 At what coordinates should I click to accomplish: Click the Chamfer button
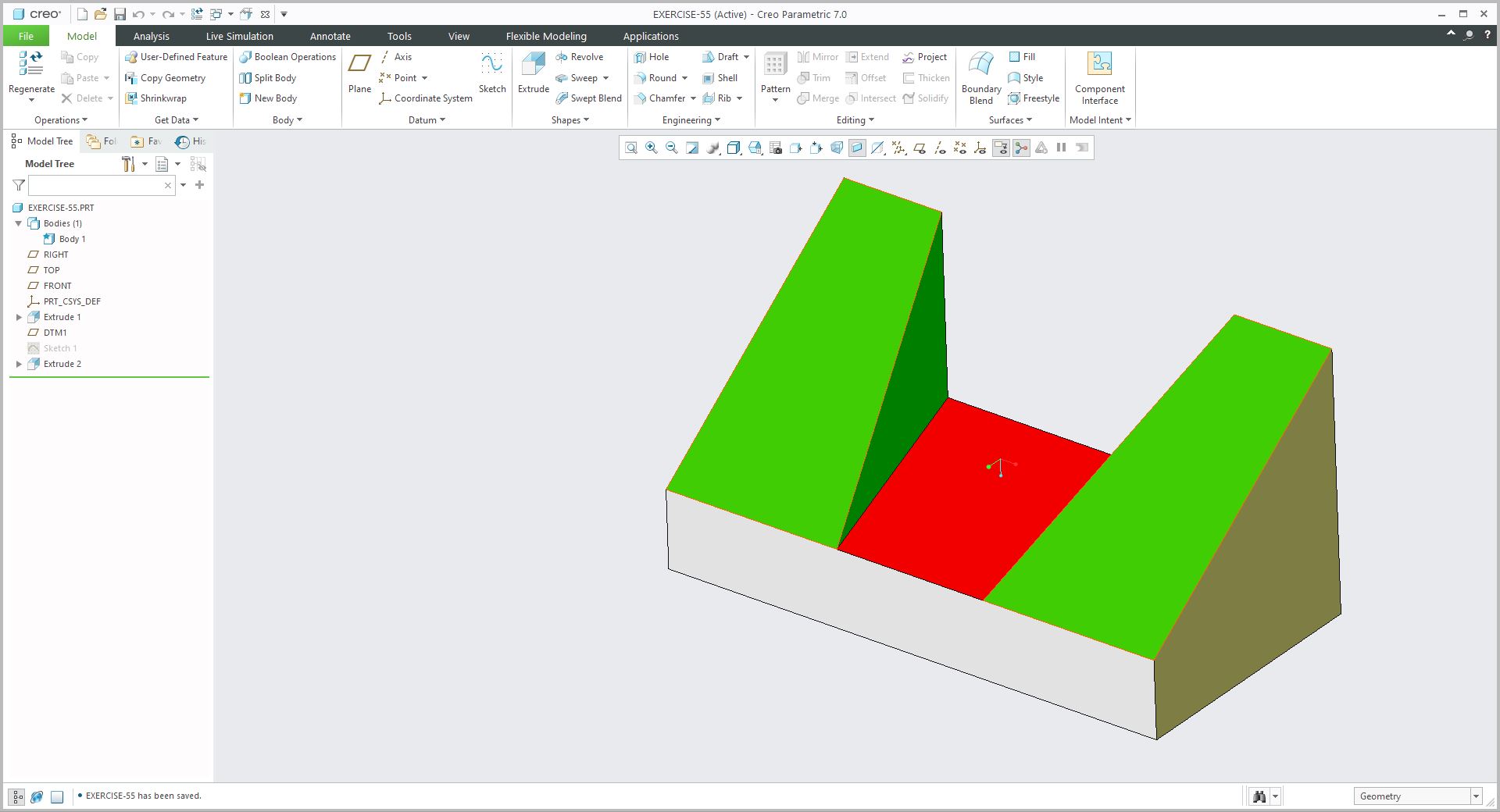659,98
